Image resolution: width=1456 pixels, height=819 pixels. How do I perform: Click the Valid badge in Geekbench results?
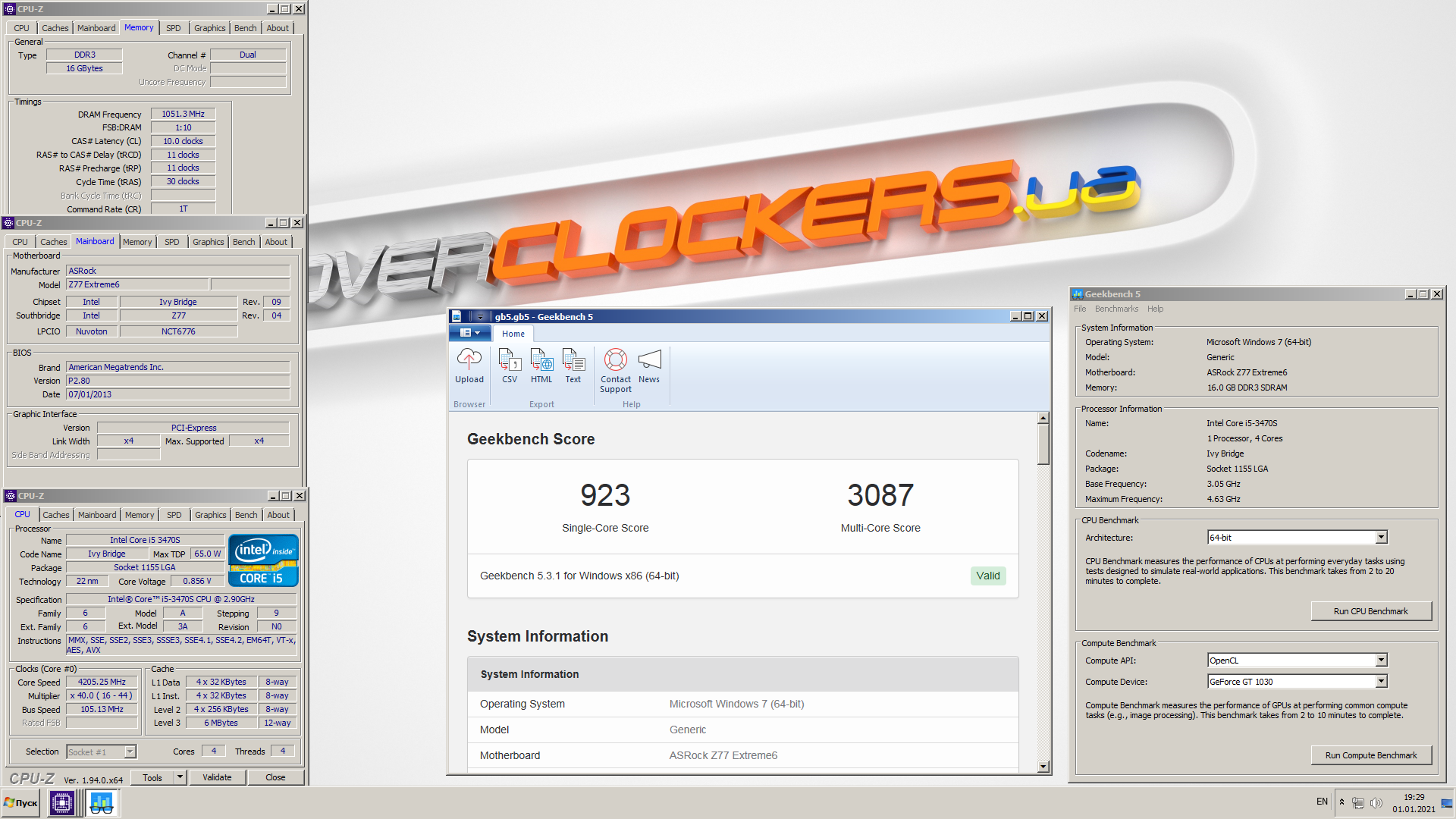pyautogui.click(x=987, y=576)
